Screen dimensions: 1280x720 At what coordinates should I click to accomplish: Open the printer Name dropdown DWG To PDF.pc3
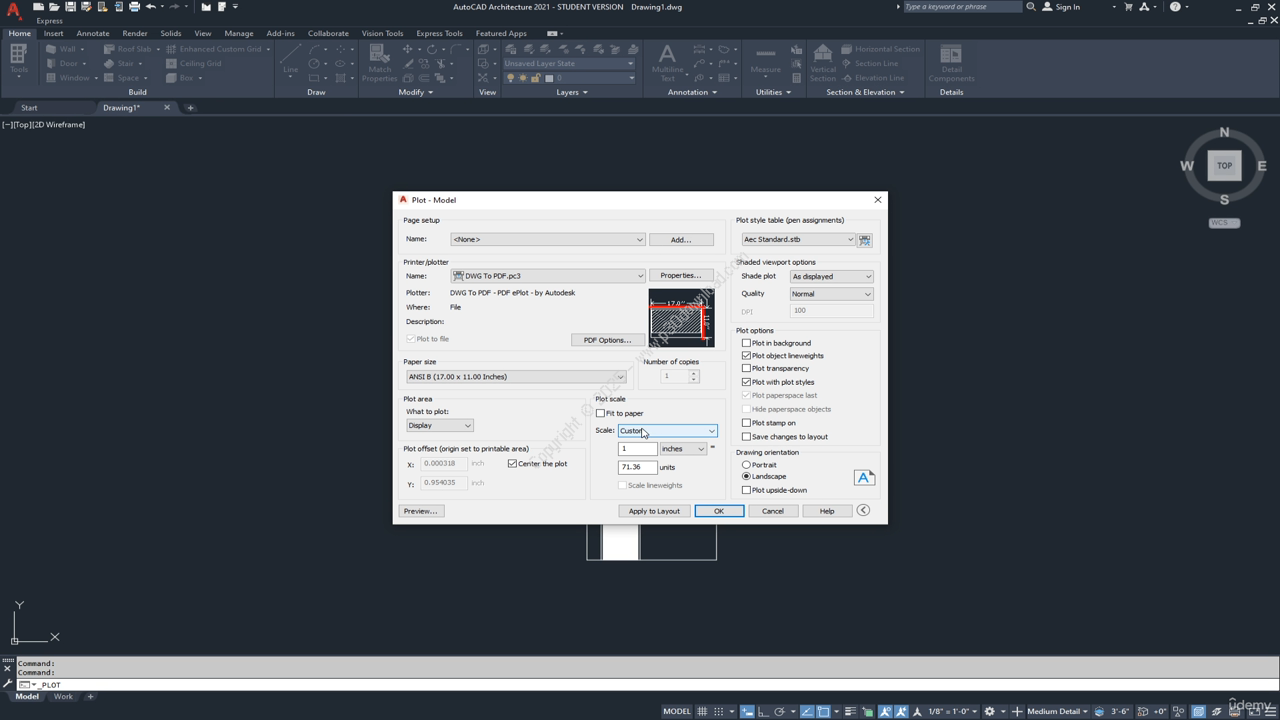pos(547,276)
